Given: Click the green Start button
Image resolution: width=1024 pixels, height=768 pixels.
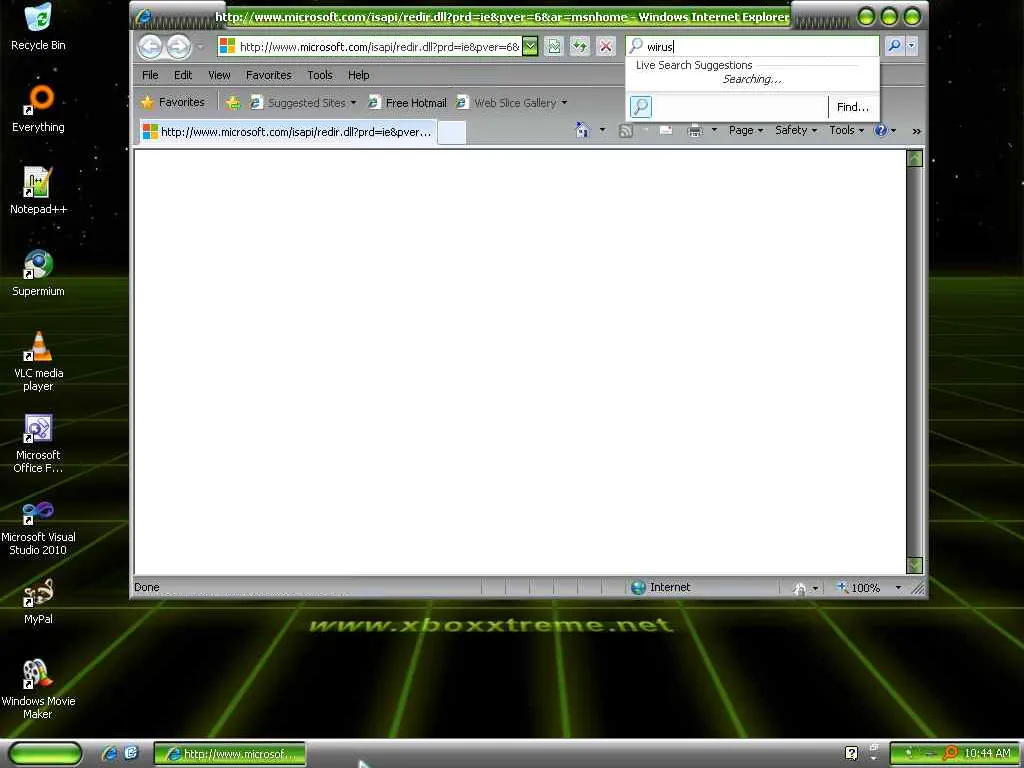Looking at the screenshot, I should coord(45,754).
